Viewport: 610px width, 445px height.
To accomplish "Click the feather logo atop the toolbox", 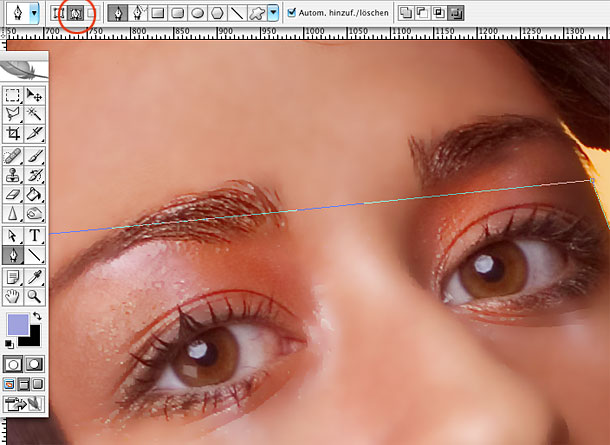I will (x=24, y=69).
